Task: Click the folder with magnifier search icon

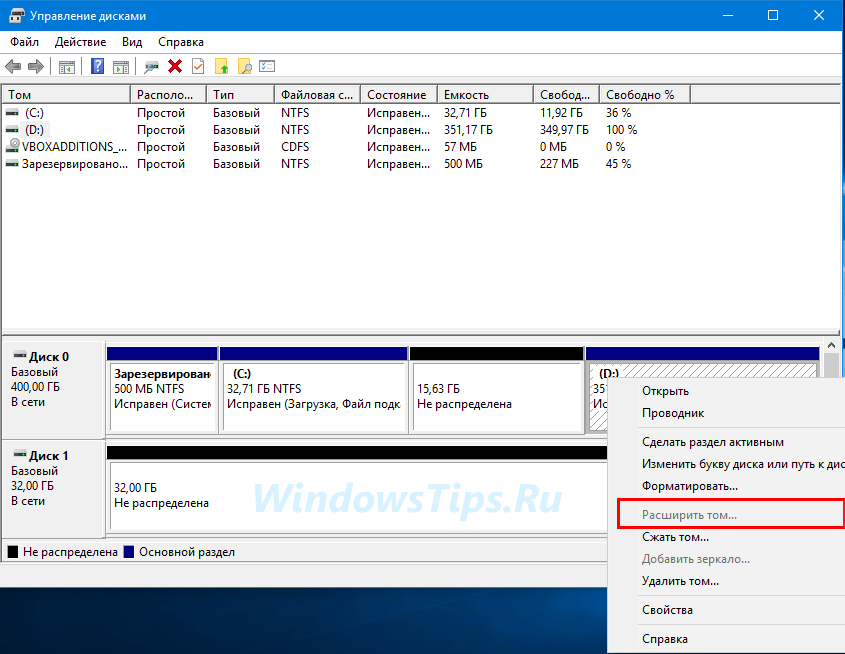Action: pyautogui.click(x=245, y=66)
